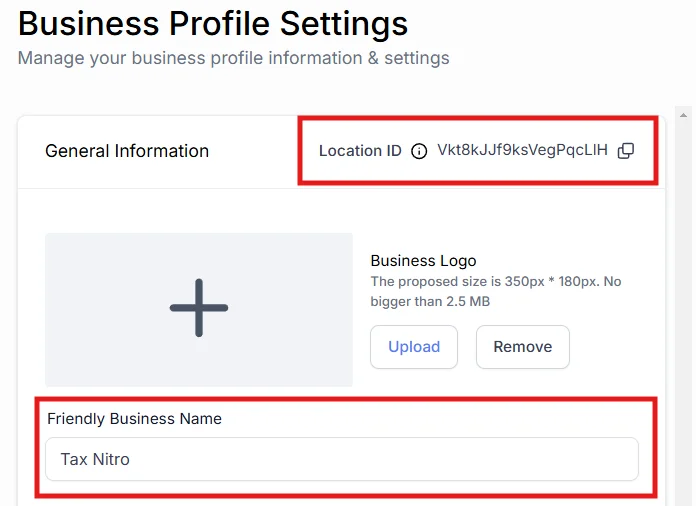Click the Business Logo label
The image size is (696, 506).
[x=423, y=261]
